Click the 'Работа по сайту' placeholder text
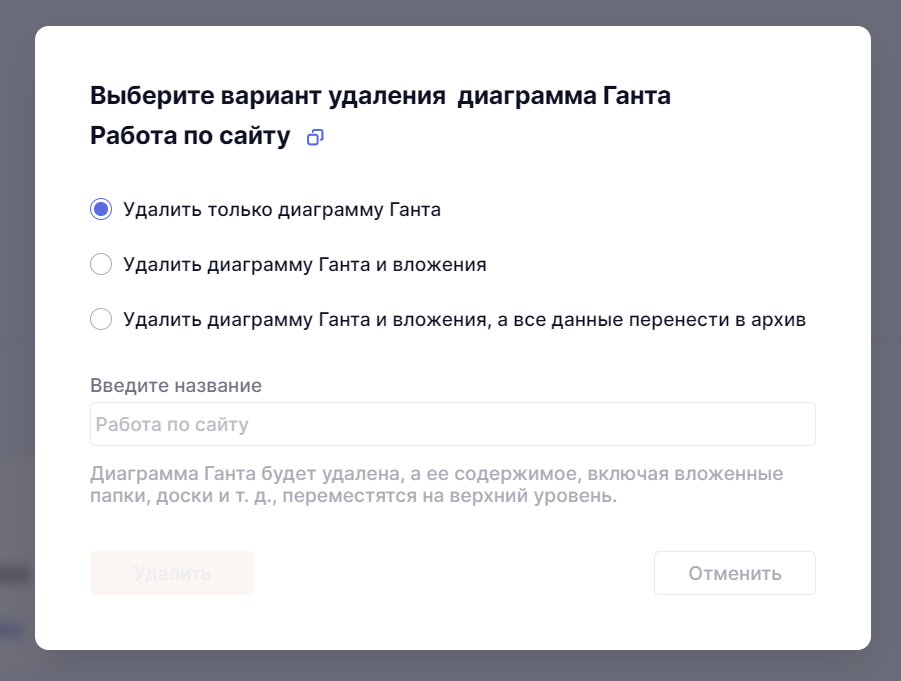Viewport: 901px width, 681px height. 172,424
